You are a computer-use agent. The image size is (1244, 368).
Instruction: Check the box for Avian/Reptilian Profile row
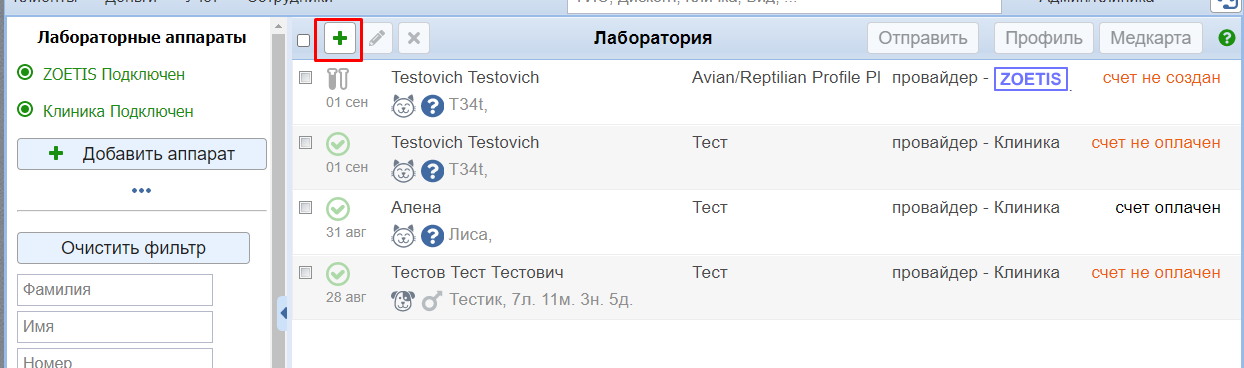(x=306, y=77)
